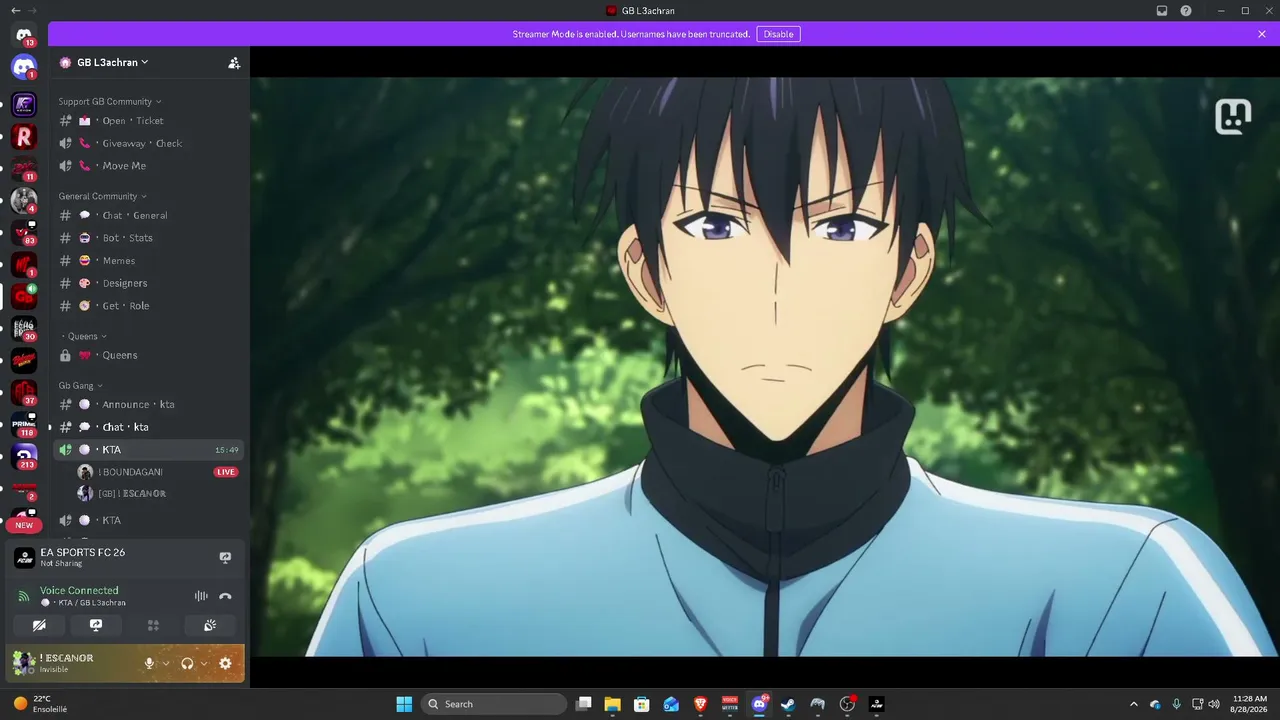
Task: Dismiss the Streamer Mode notice banner
Action: [1262, 34]
